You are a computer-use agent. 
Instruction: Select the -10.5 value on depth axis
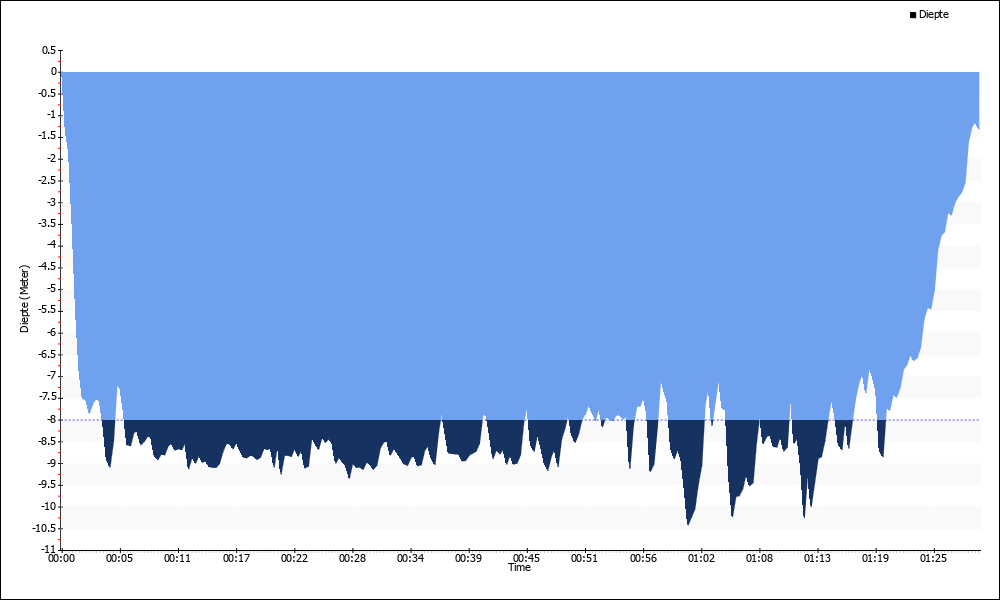tap(44, 528)
